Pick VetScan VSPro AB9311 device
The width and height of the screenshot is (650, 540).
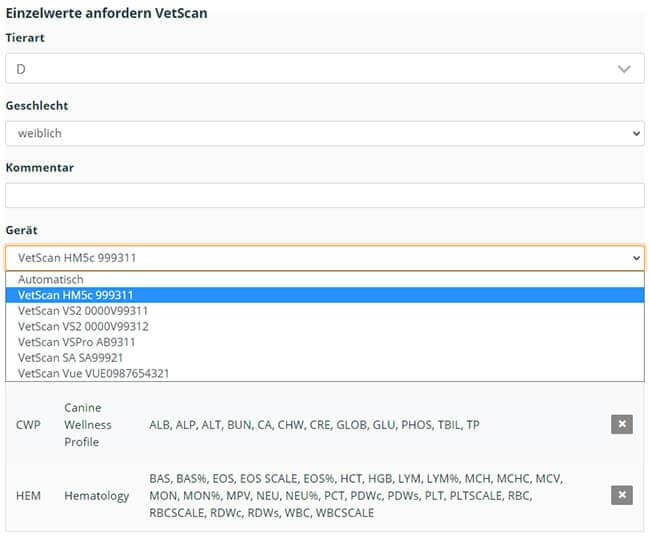tap(325, 342)
